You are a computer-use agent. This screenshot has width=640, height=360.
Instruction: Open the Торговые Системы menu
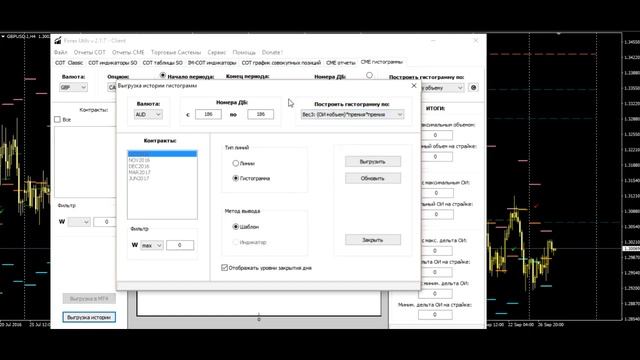(176, 52)
